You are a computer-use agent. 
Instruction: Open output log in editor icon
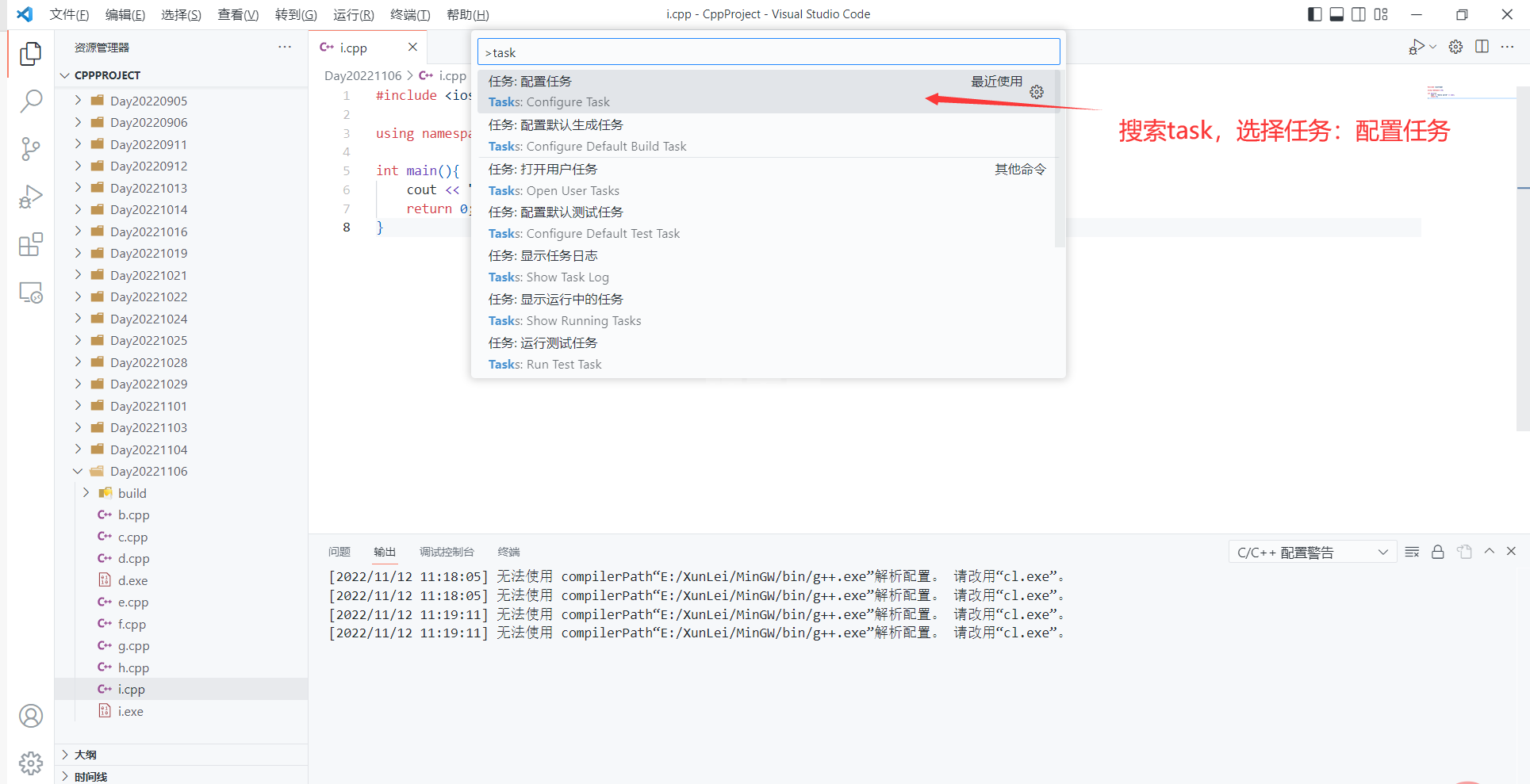pos(1464,552)
